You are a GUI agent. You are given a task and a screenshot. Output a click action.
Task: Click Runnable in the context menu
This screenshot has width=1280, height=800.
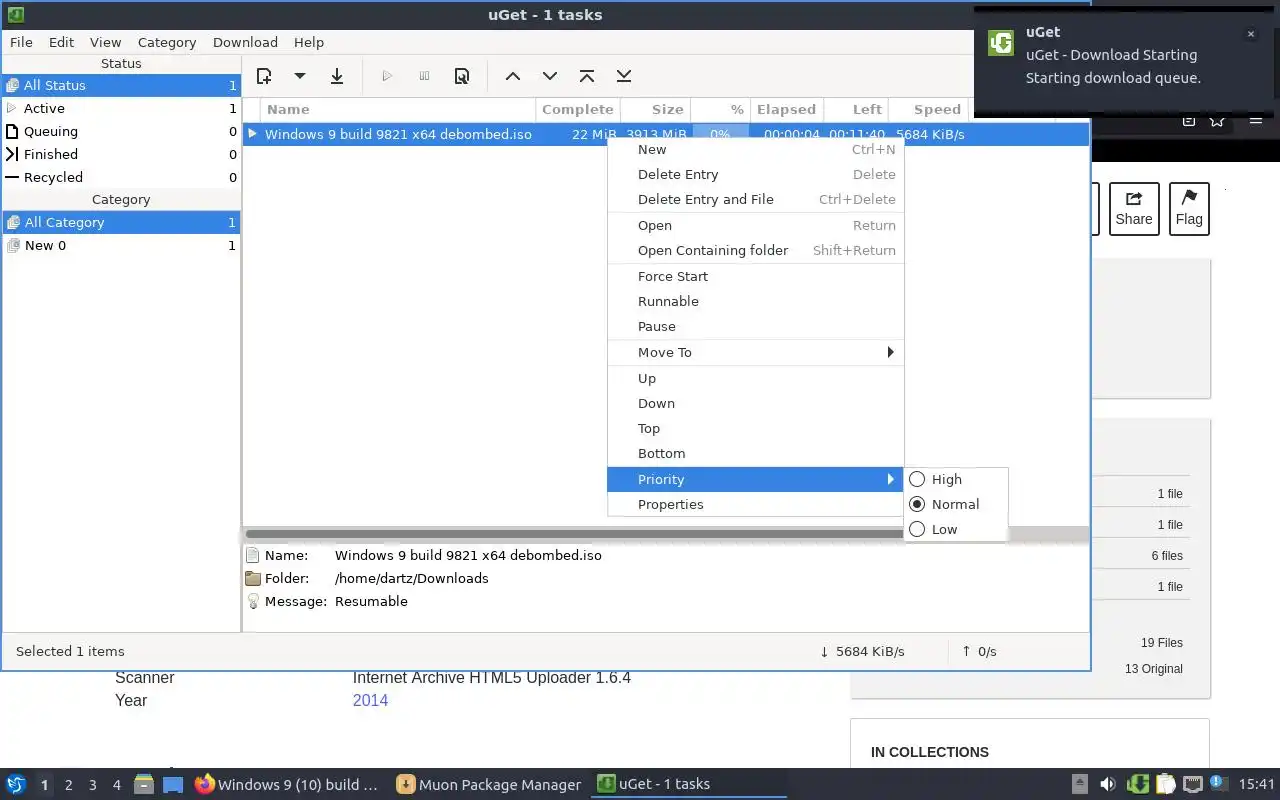pos(755,301)
